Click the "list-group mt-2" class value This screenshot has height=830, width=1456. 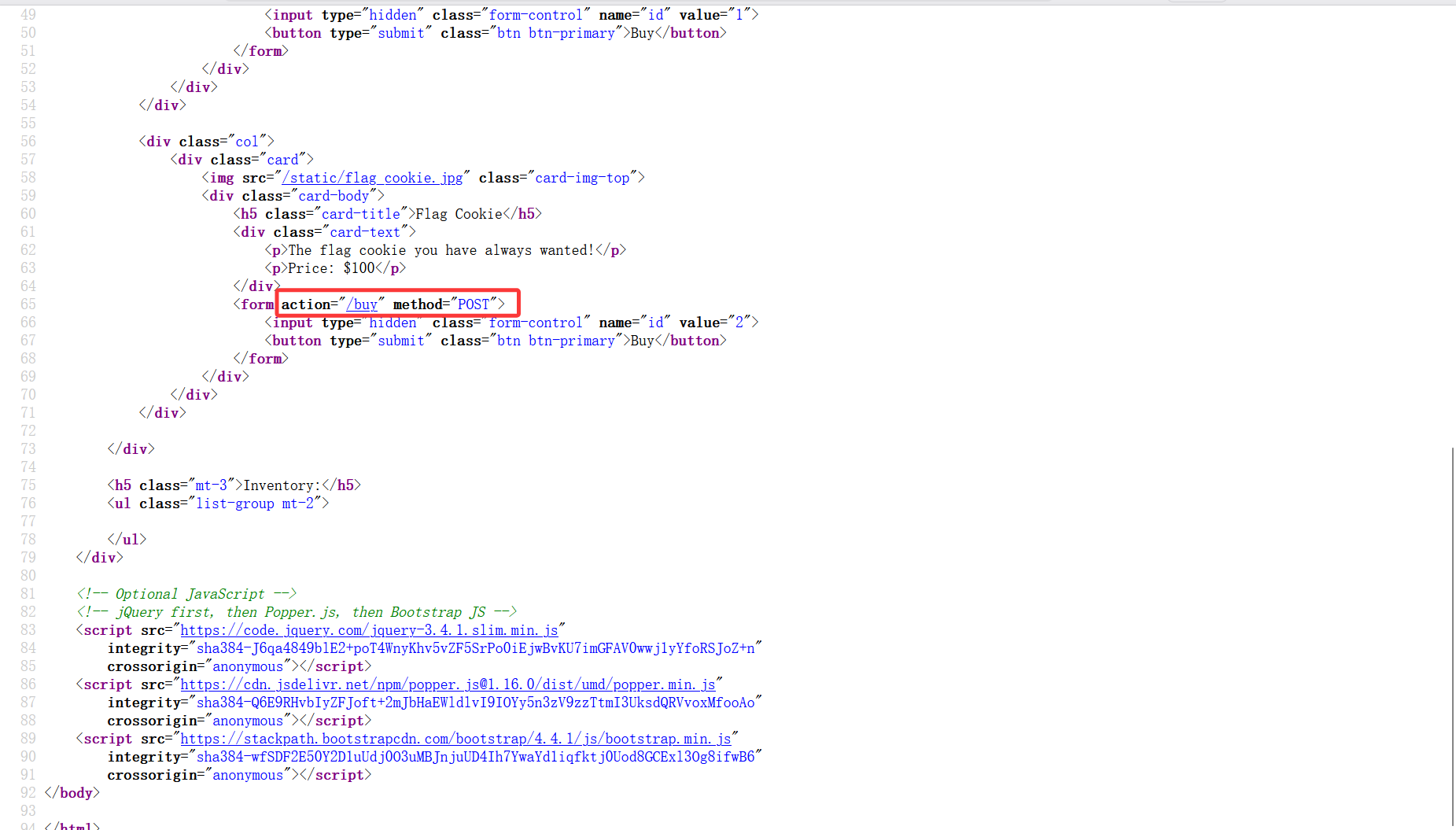pyautogui.click(x=255, y=504)
